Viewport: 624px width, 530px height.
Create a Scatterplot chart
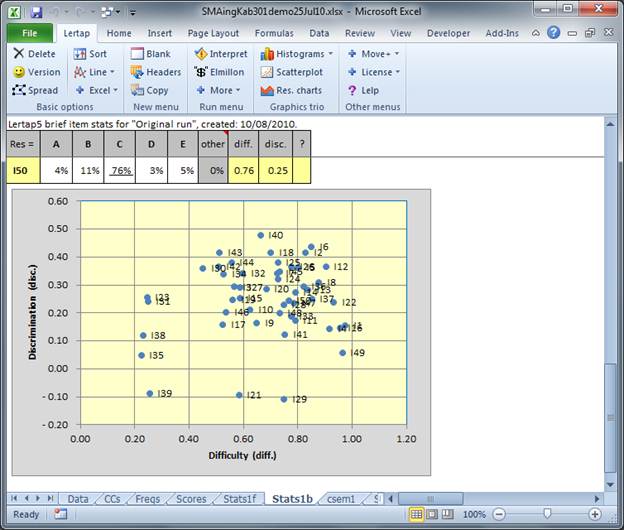[268, 72]
